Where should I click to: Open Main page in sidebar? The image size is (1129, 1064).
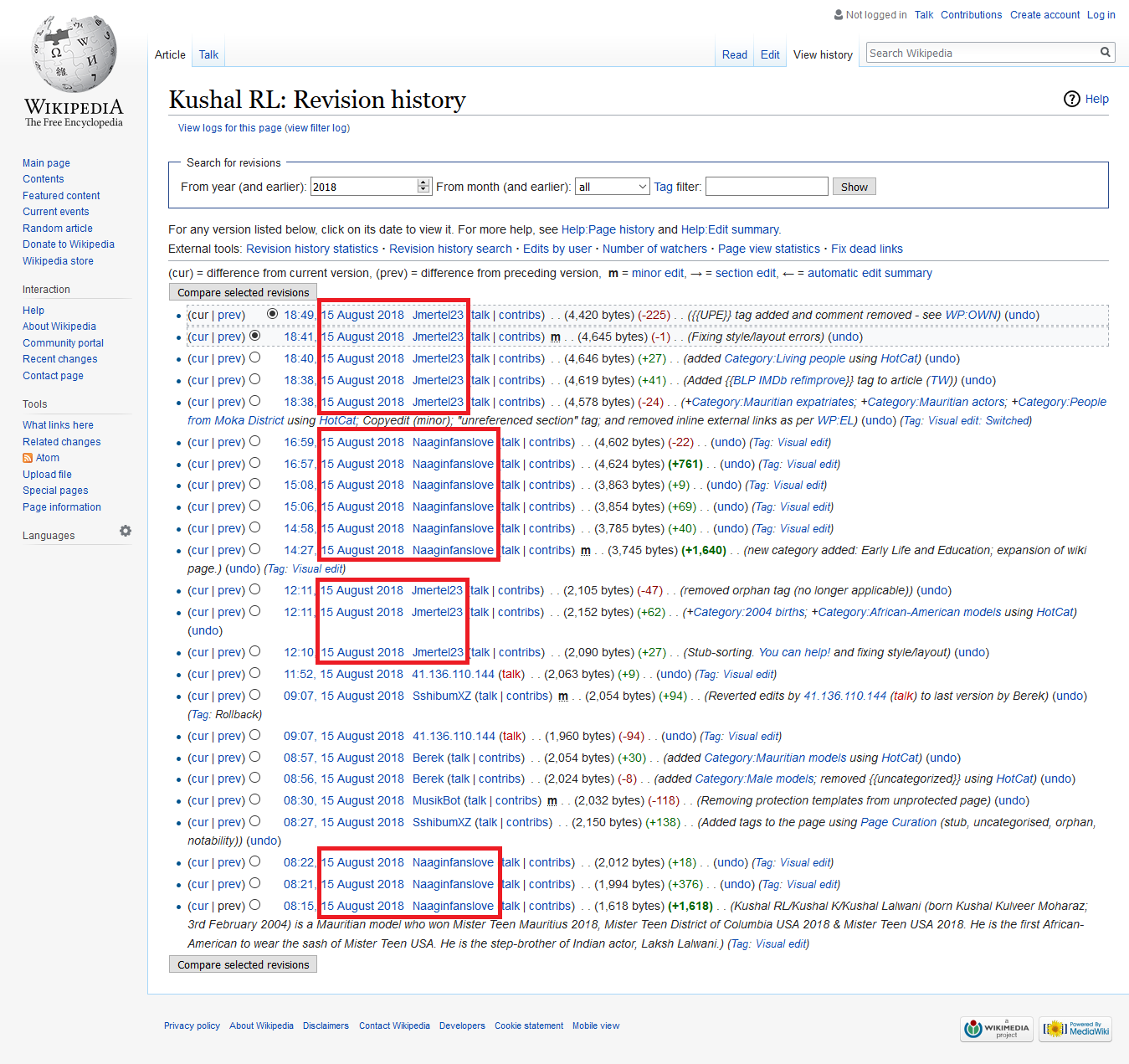[x=46, y=163]
